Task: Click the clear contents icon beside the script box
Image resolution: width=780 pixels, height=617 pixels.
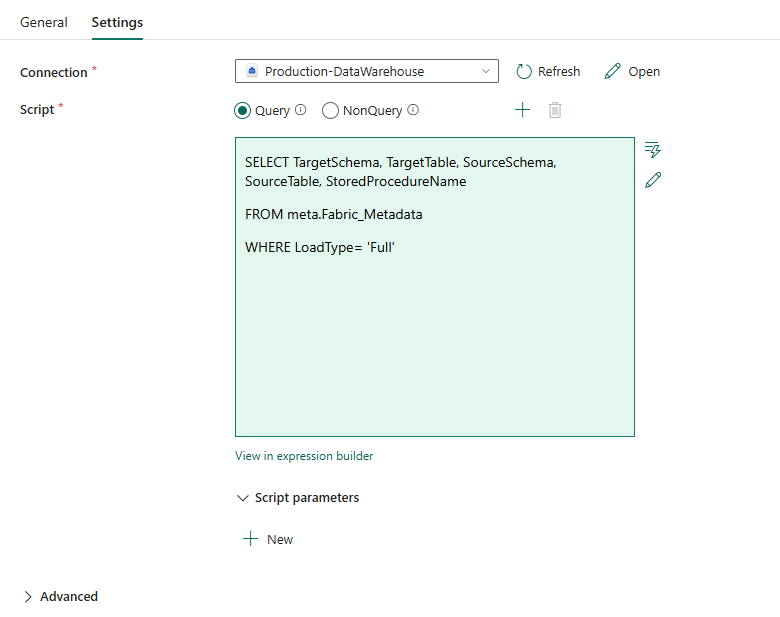Action: [653, 150]
